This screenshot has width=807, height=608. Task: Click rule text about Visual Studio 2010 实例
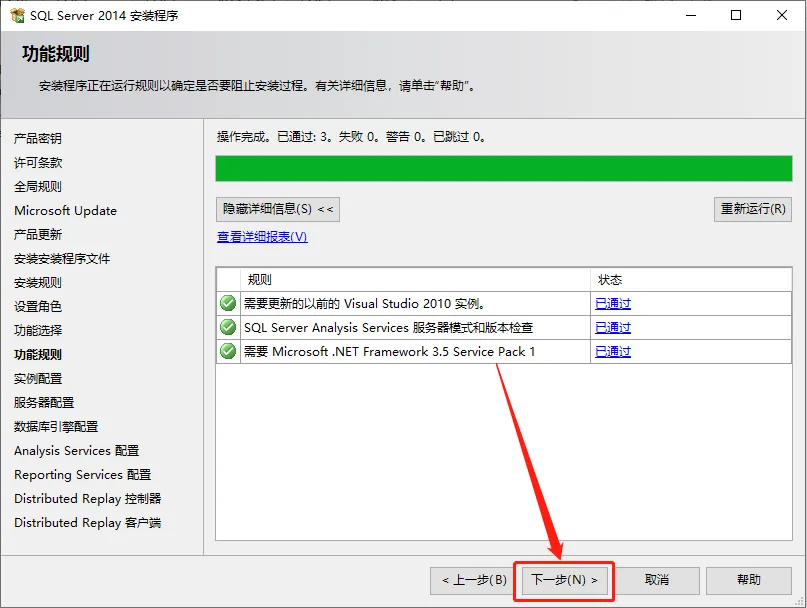[364, 303]
